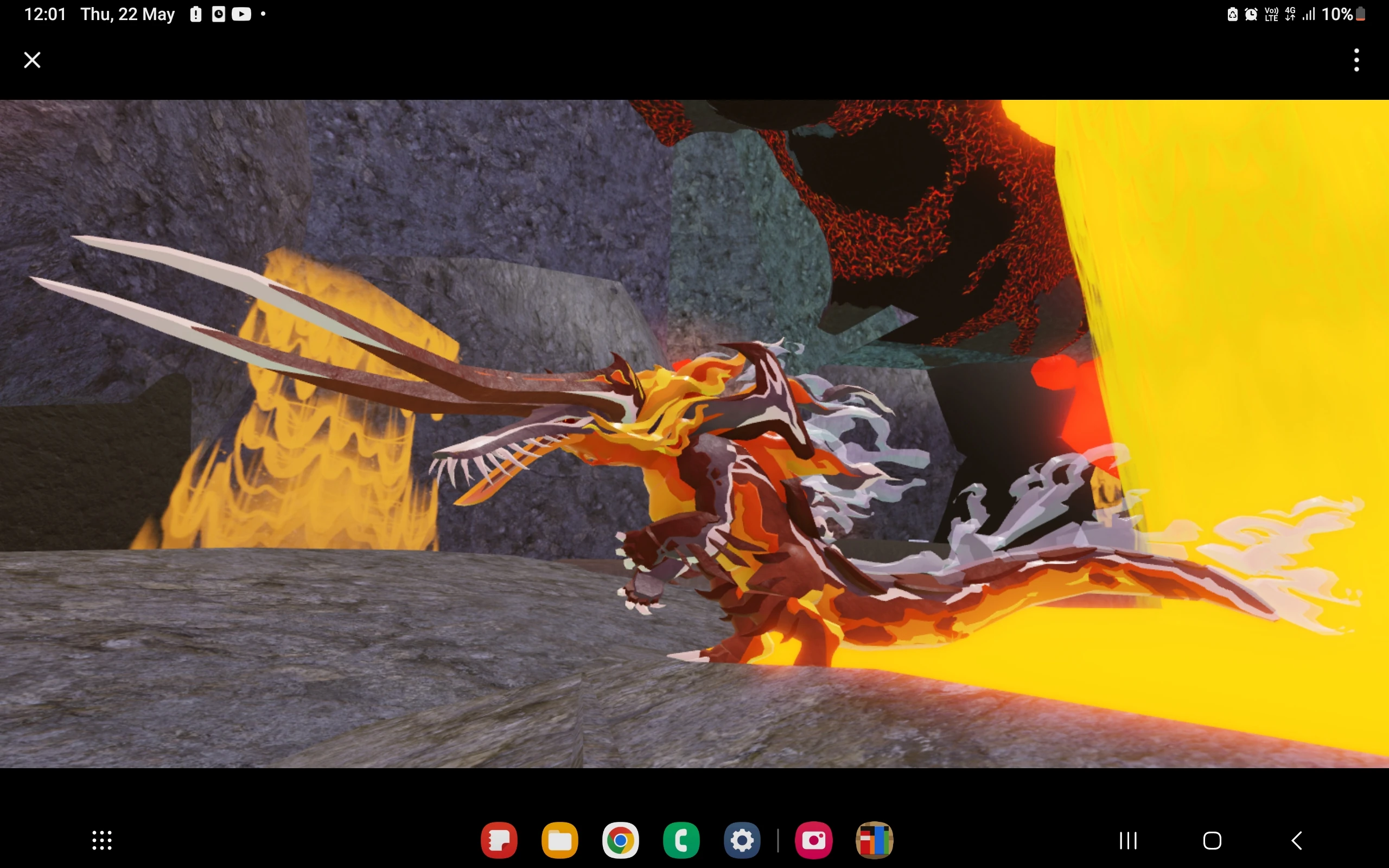Launch the pink Camera app
Viewport: 1389px width, 868px height.
click(813, 840)
